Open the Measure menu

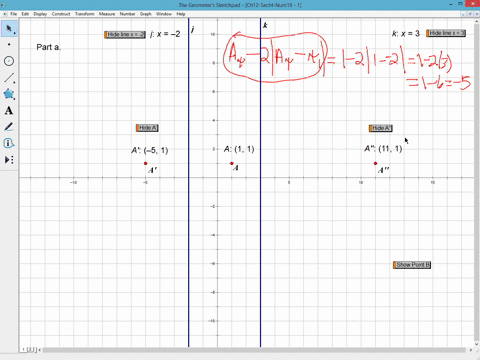[x=107, y=14]
